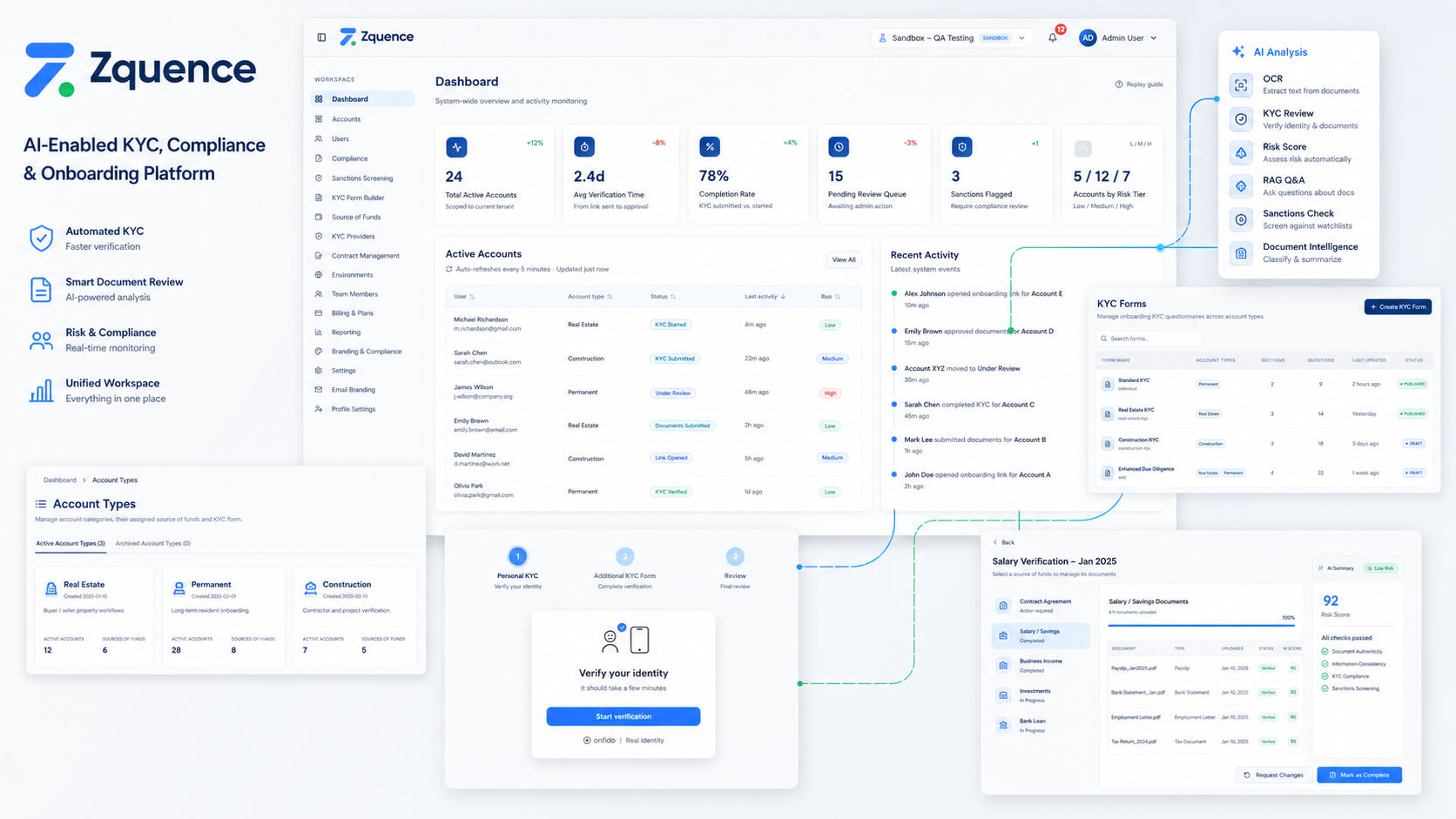Click the Enhanced Due Diligence form row
The height and width of the screenshot is (819, 1456).
[x=1264, y=473]
